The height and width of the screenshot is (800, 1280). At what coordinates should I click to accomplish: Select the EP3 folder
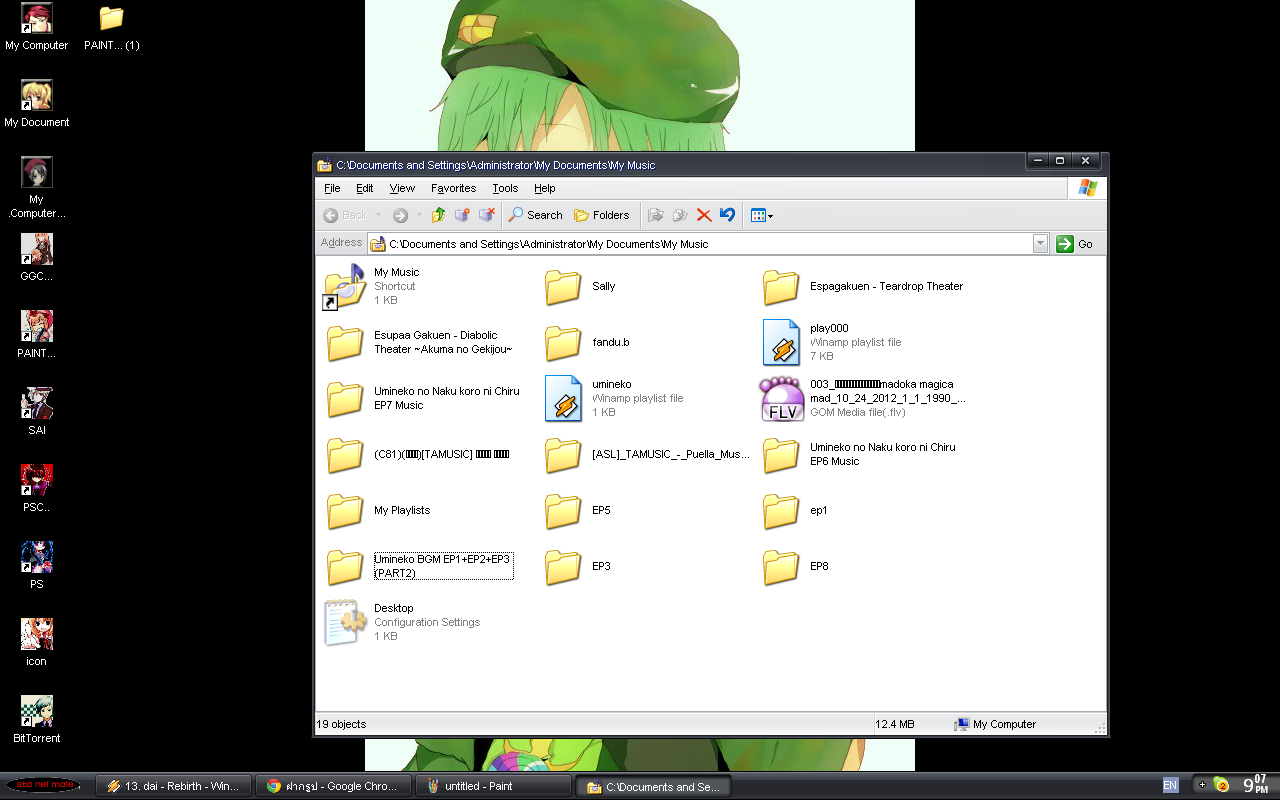click(563, 567)
